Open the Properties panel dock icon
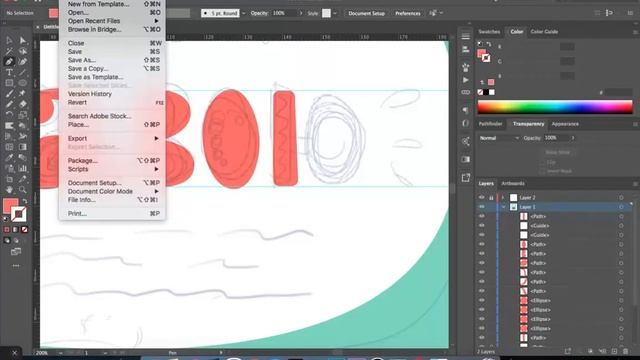 click(466, 36)
